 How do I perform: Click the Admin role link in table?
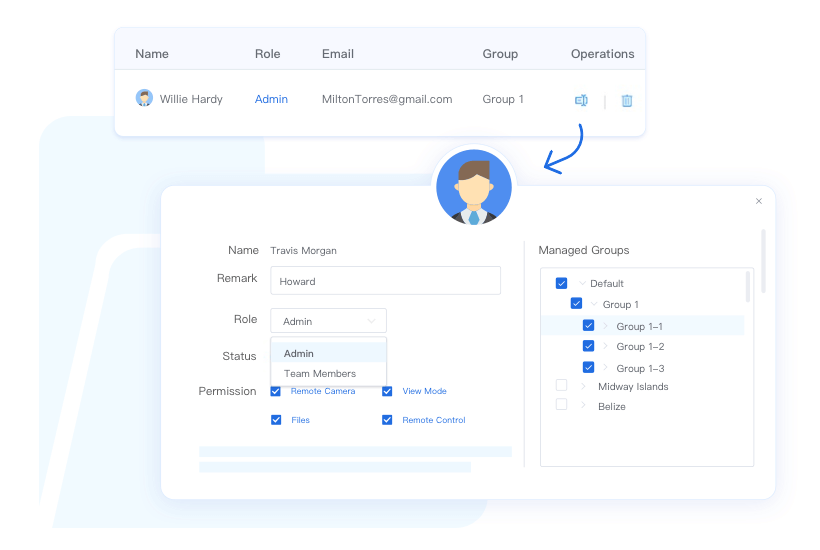point(271,99)
